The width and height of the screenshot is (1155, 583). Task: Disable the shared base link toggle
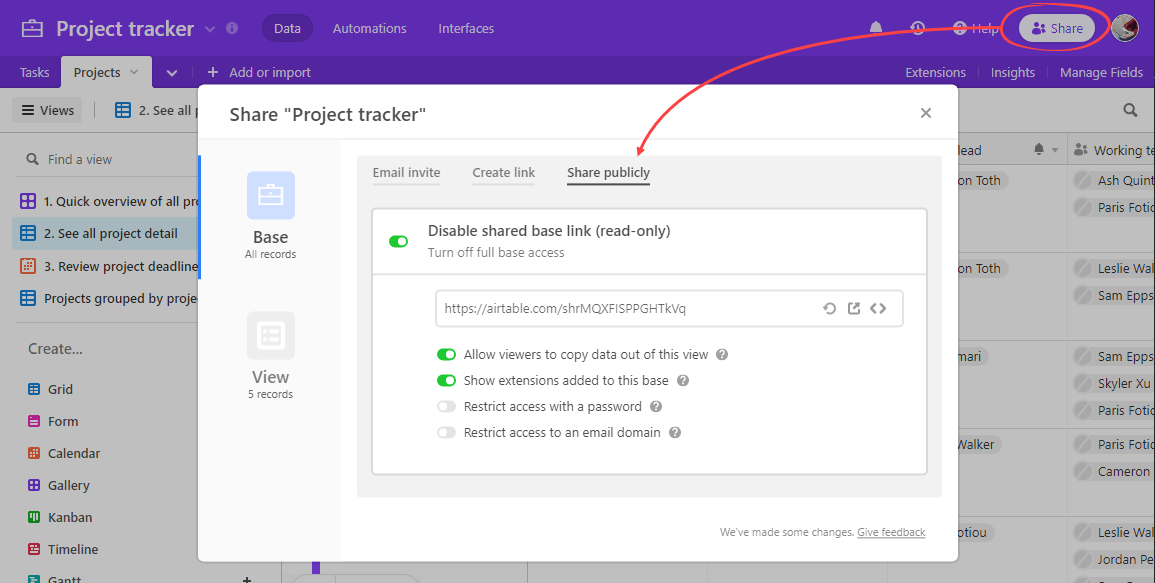[399, 241]
